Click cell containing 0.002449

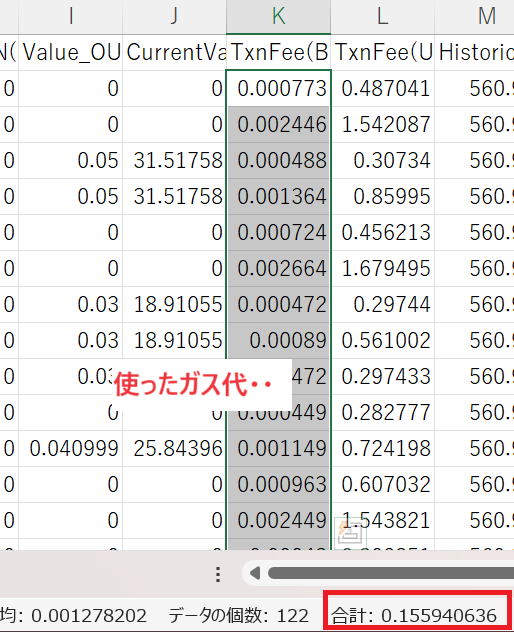pos(279,520)
